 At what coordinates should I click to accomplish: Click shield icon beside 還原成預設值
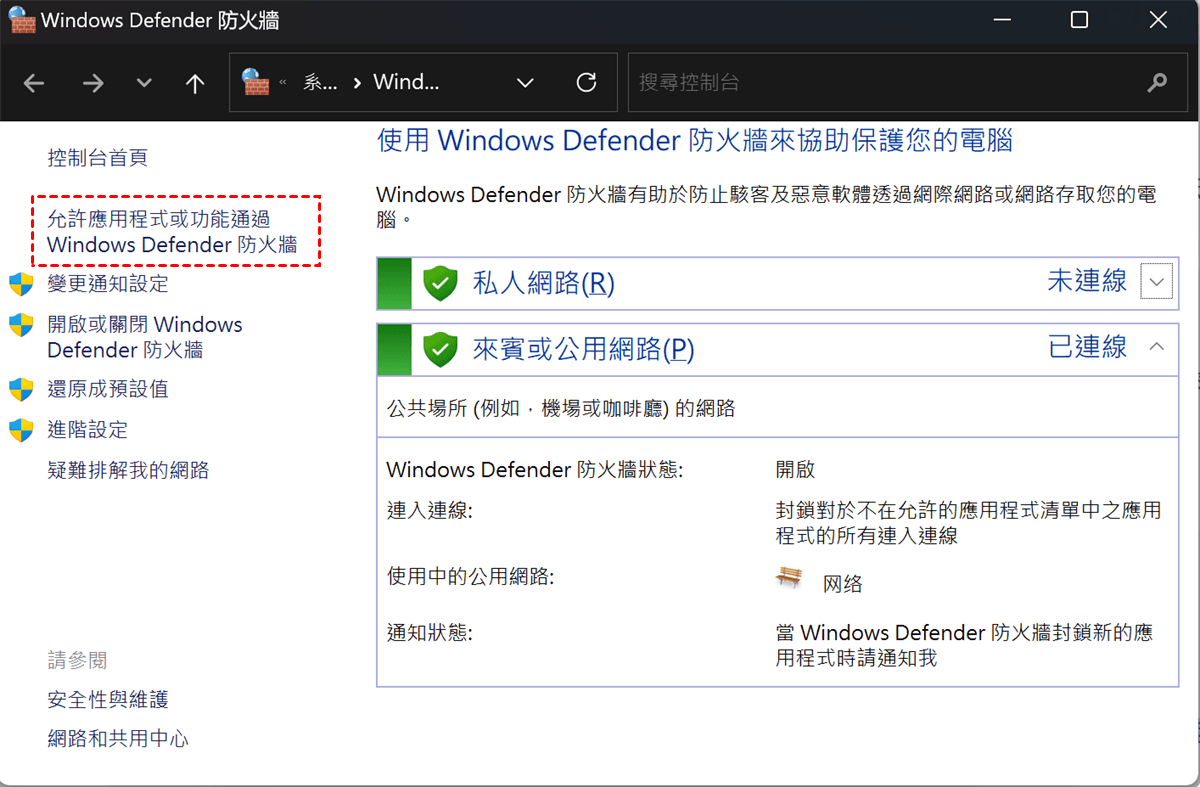pyautogui.click(x=21, y=389)
